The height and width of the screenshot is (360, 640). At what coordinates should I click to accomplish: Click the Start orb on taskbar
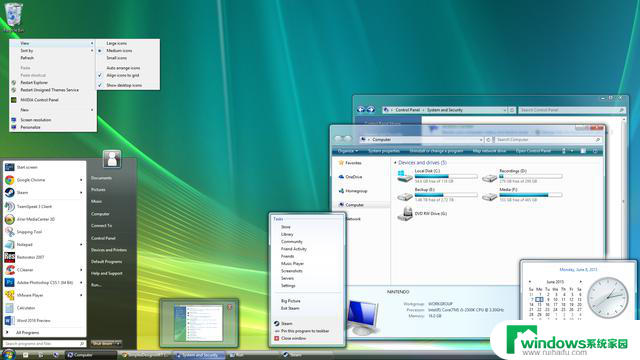tap(8, 354)
